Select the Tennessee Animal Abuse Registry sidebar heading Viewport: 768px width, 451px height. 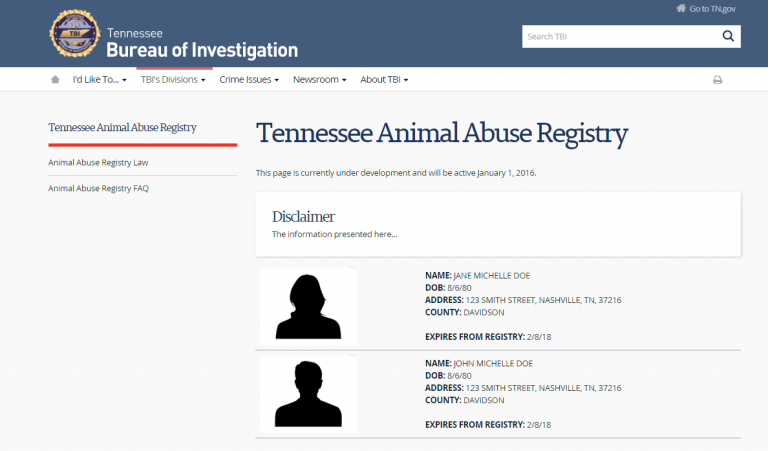pyautogui.click(x=122, y=127)
